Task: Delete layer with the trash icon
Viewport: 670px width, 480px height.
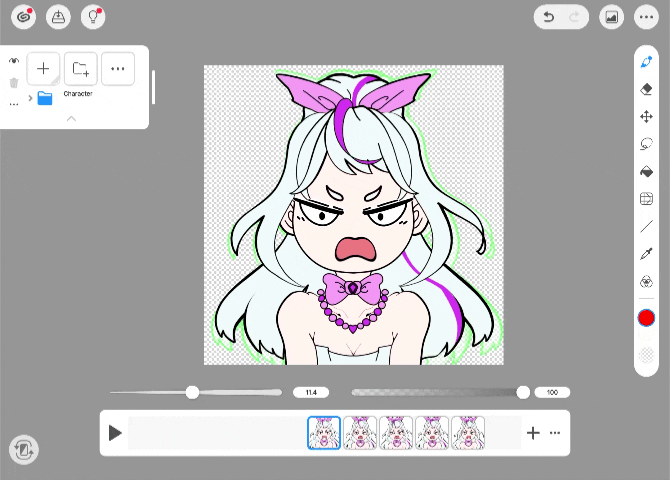Action: [14, 83]
